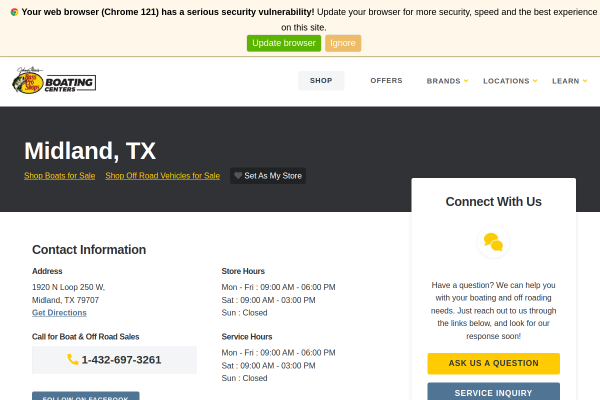Image resolution: width=600 pixels, height=400 pixels.
Task: Open the OFFERS menu item
Action: click(x=386, y=81)
